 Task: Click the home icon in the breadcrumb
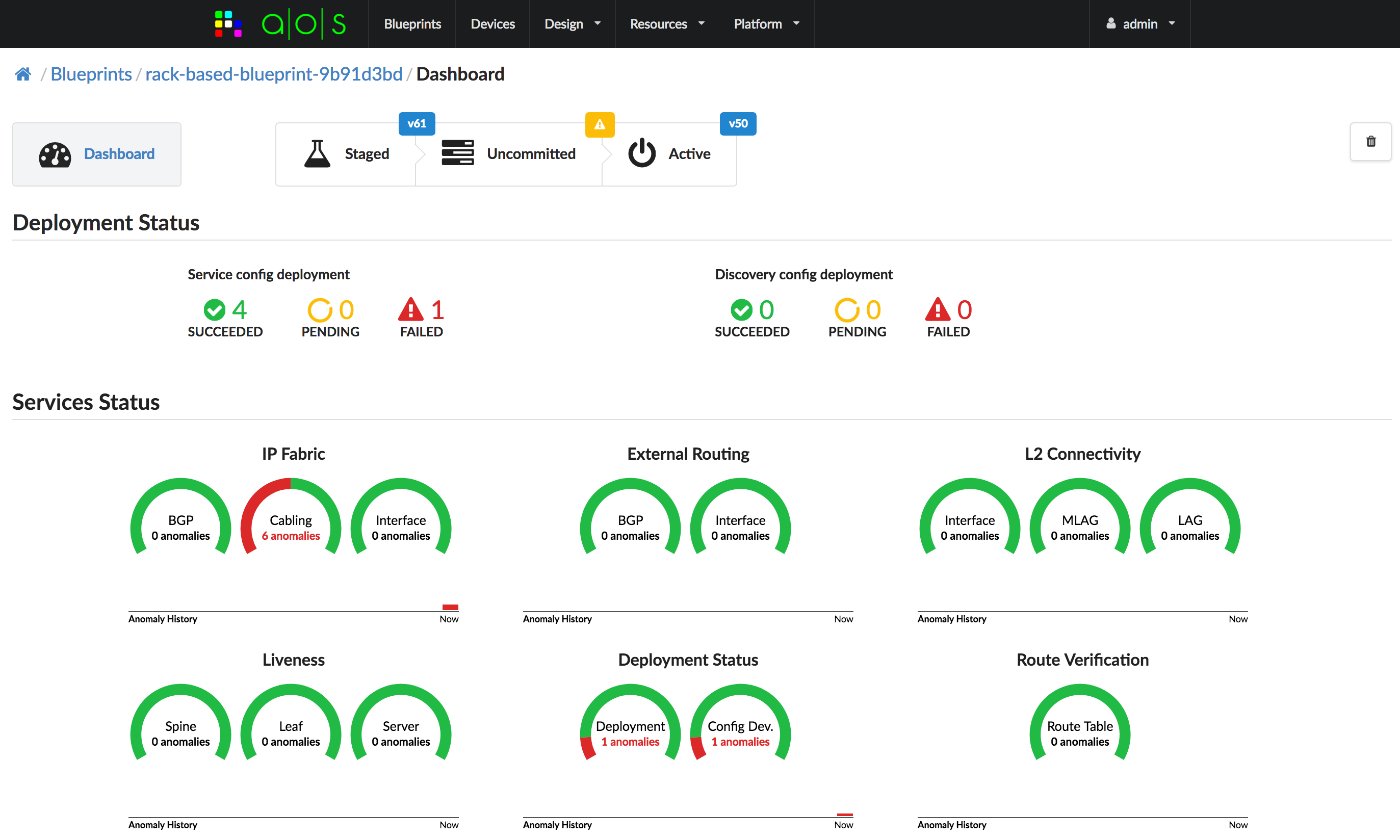pyautogui.click(x=22, y=74)
